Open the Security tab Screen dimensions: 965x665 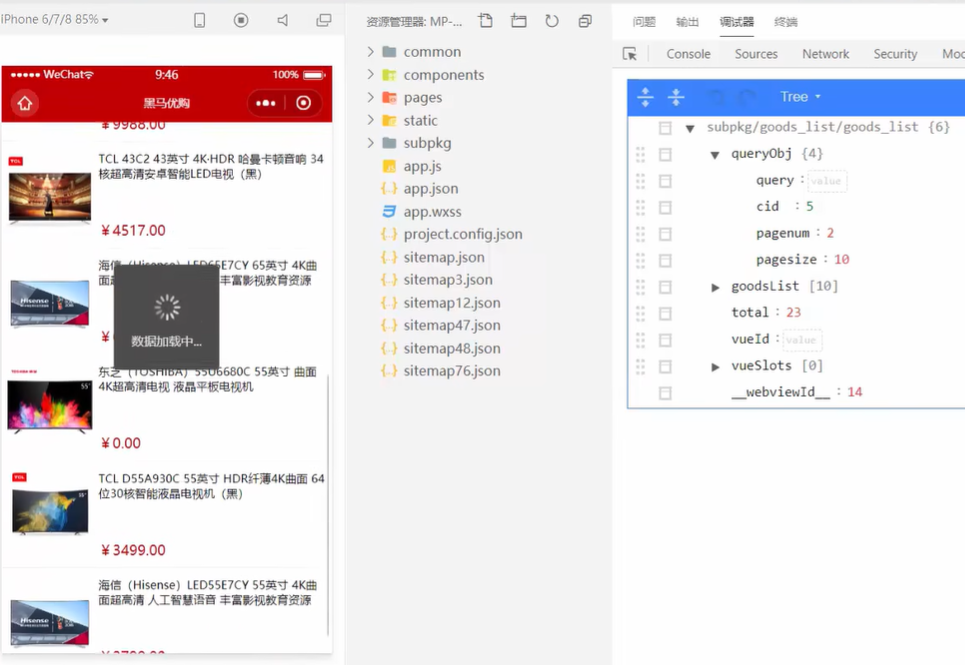(895, 54)
